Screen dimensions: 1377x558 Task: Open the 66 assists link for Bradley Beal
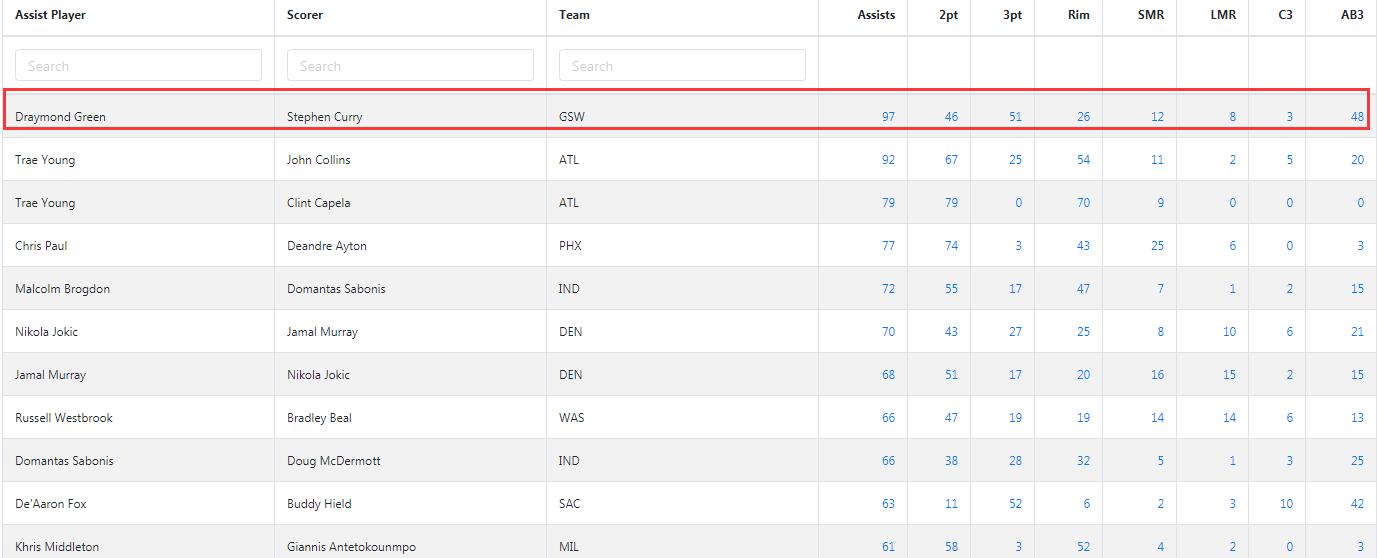(x=888, y=418)
